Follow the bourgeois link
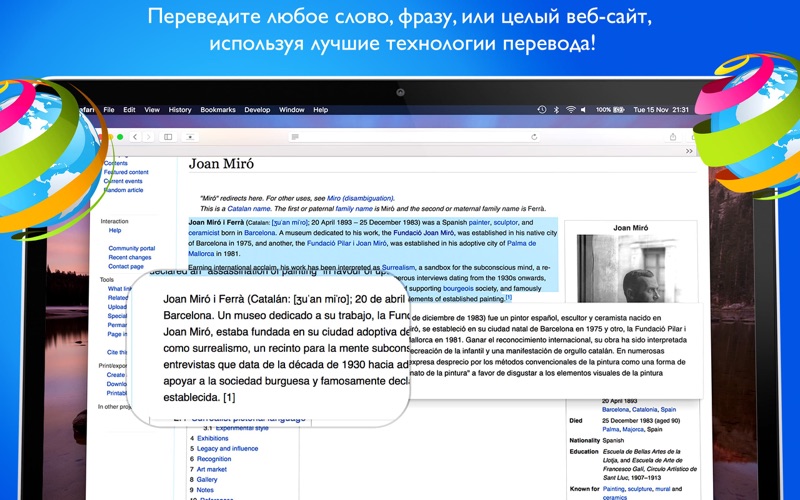This screenshot has height=500, width=800. click(x=458, y=289)
